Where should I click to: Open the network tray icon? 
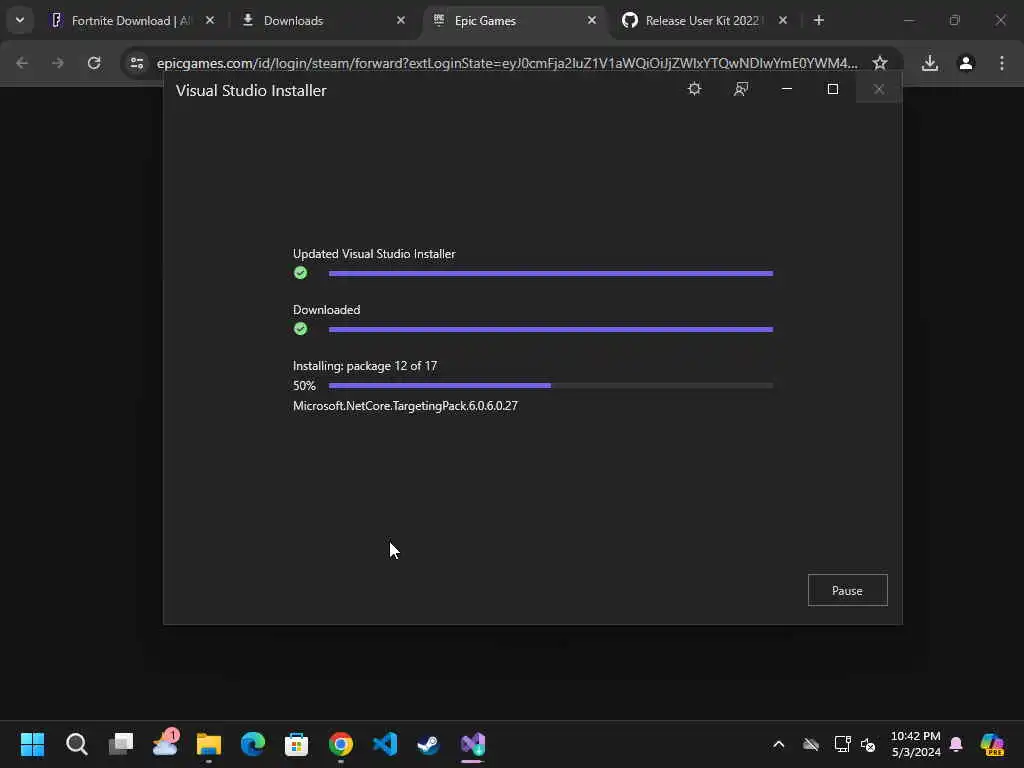[842, 744]
